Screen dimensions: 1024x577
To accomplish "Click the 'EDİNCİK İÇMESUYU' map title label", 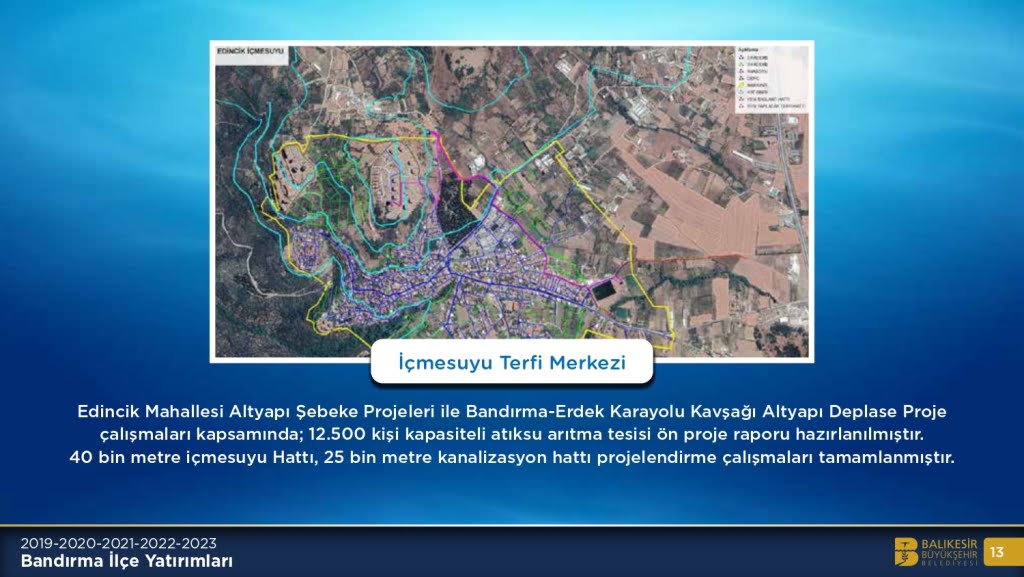I will coord(251,50).
